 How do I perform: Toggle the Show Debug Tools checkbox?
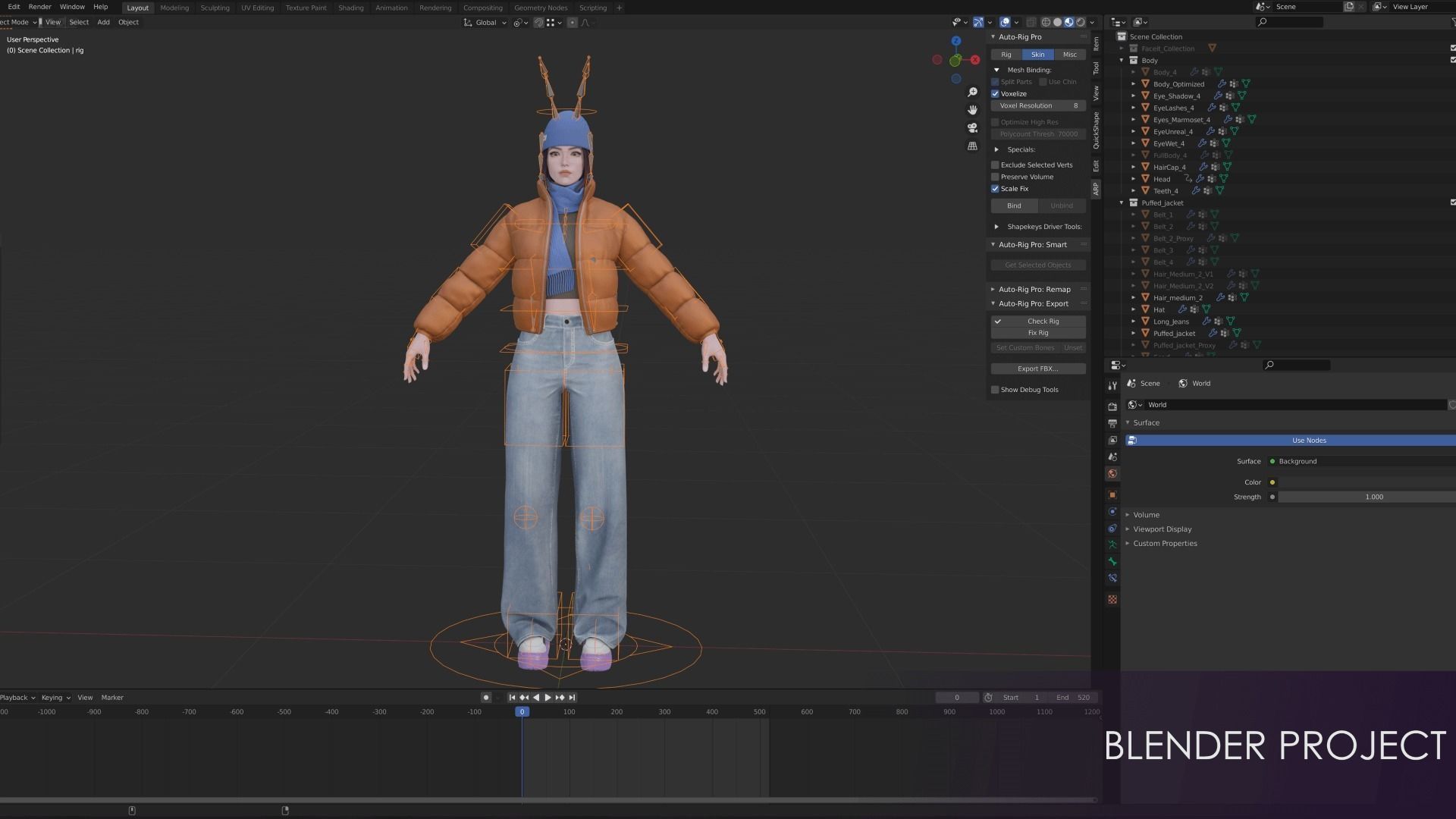coord(995,390)
